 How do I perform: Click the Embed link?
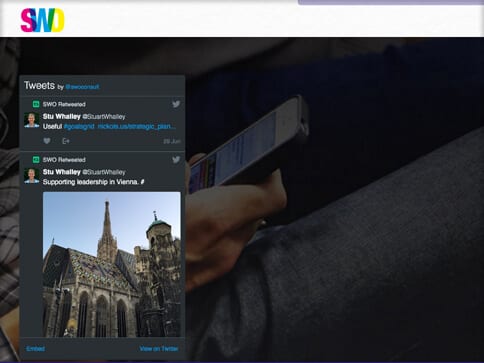35,349
